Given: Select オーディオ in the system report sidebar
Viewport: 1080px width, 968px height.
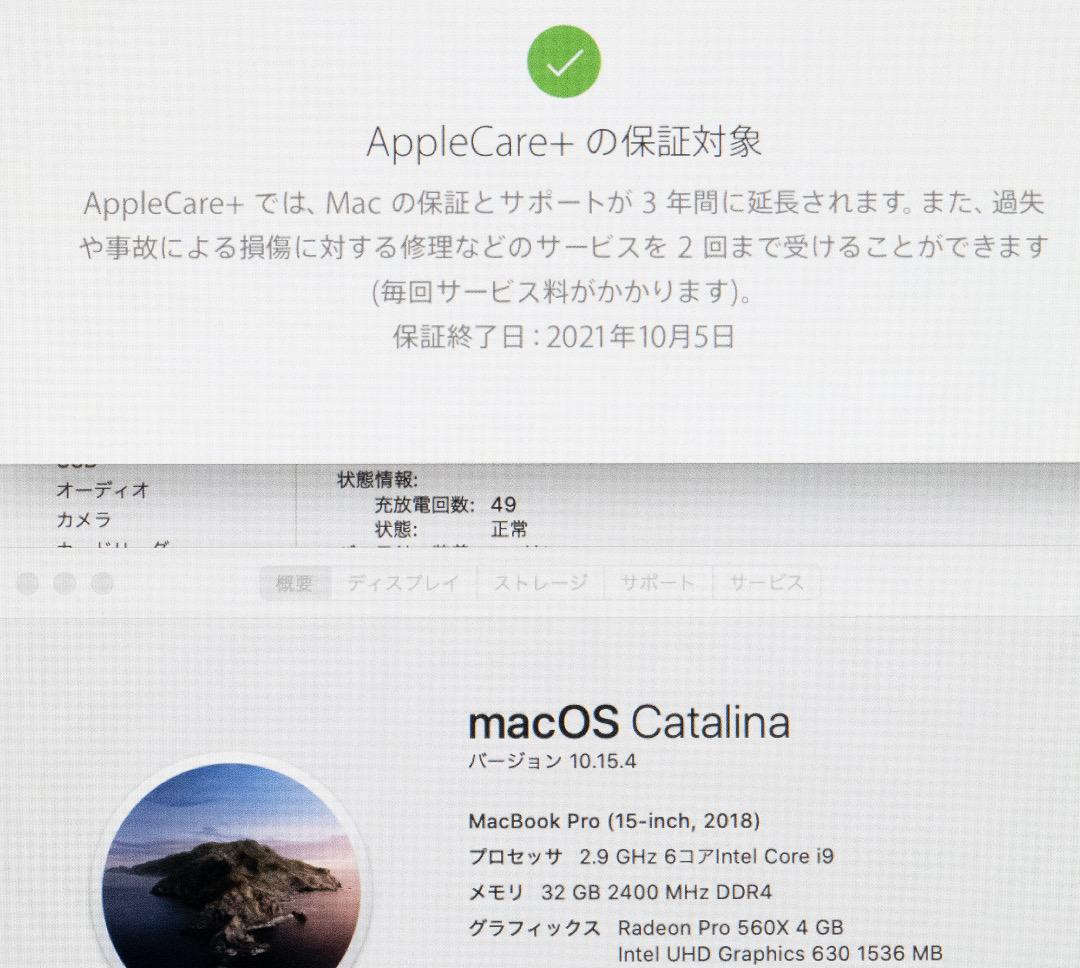Looking at the screenshot, I should coord(103,490).
